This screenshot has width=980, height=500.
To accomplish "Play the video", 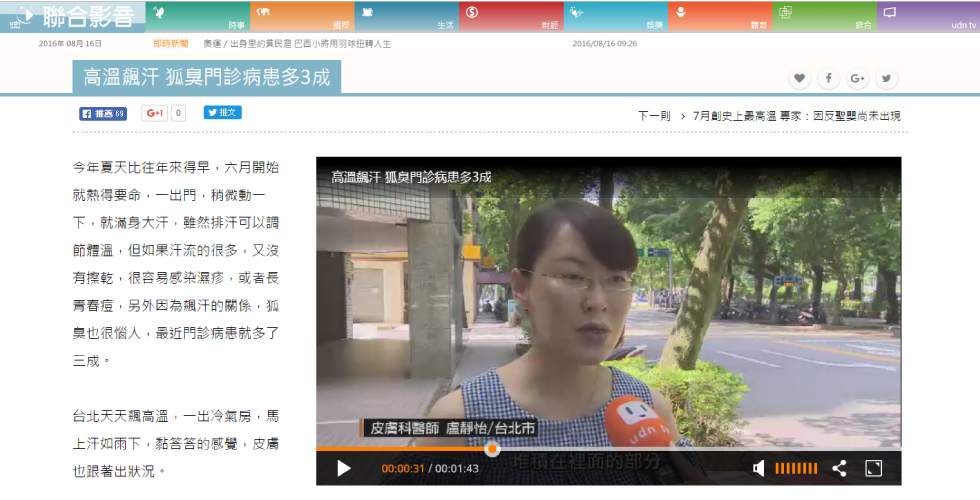I will pos(344,468).
